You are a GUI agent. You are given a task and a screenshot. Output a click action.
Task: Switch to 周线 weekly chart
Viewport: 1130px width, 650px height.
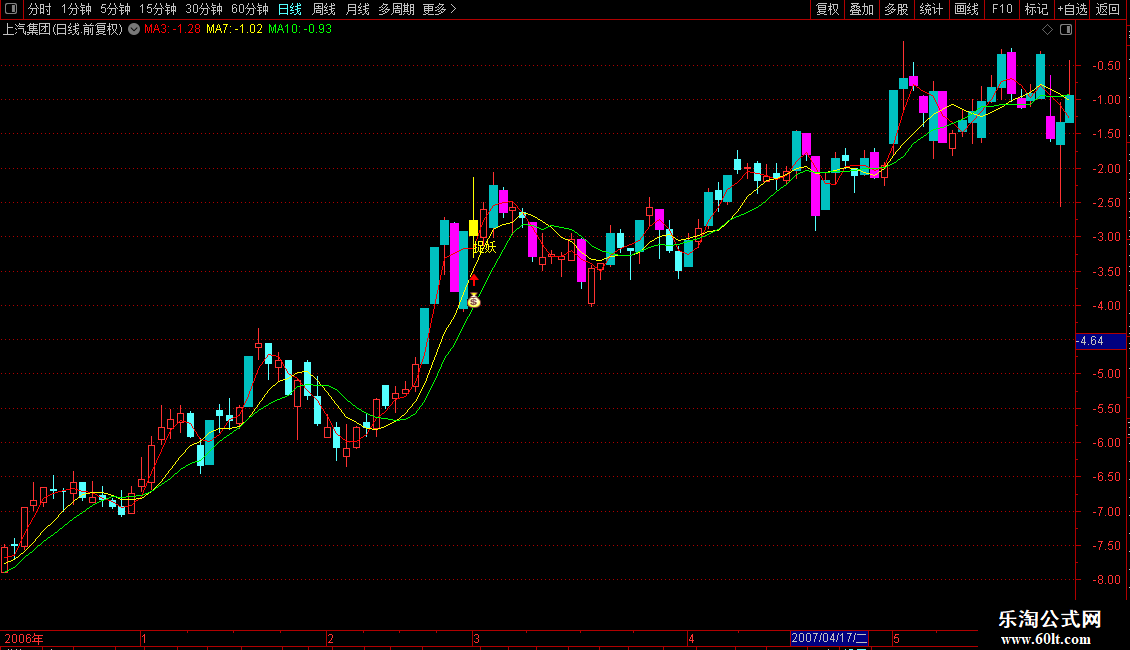point(324,9)
